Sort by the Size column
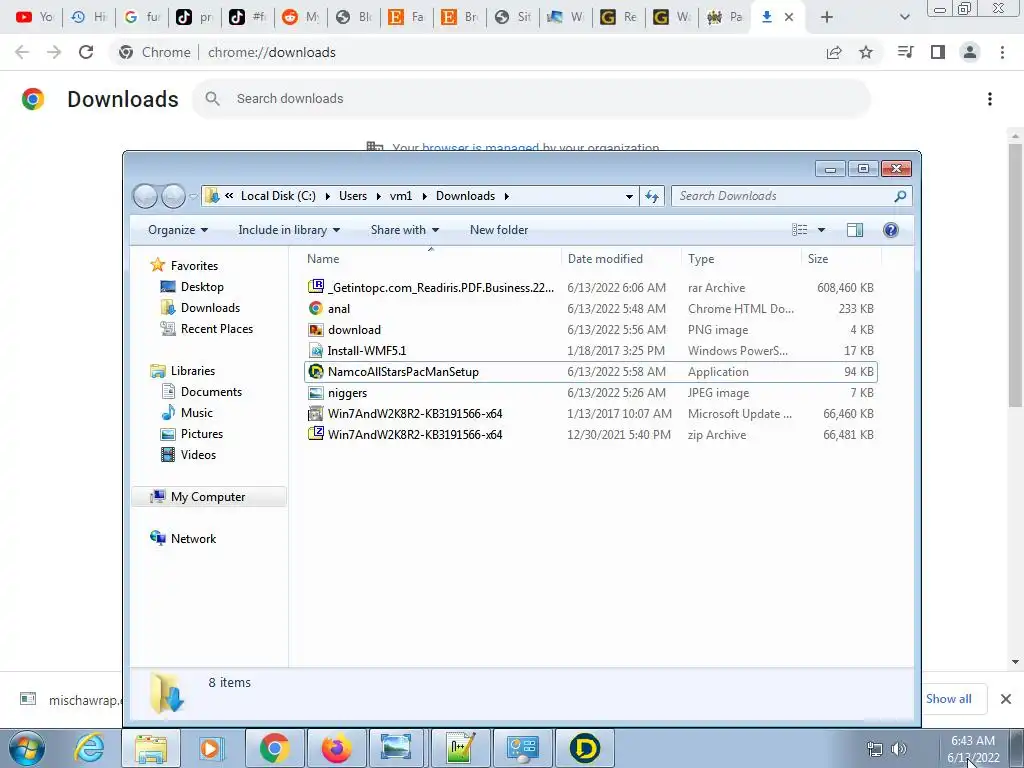The height and width of the screenshot is (768, 1024). (841, 259)
